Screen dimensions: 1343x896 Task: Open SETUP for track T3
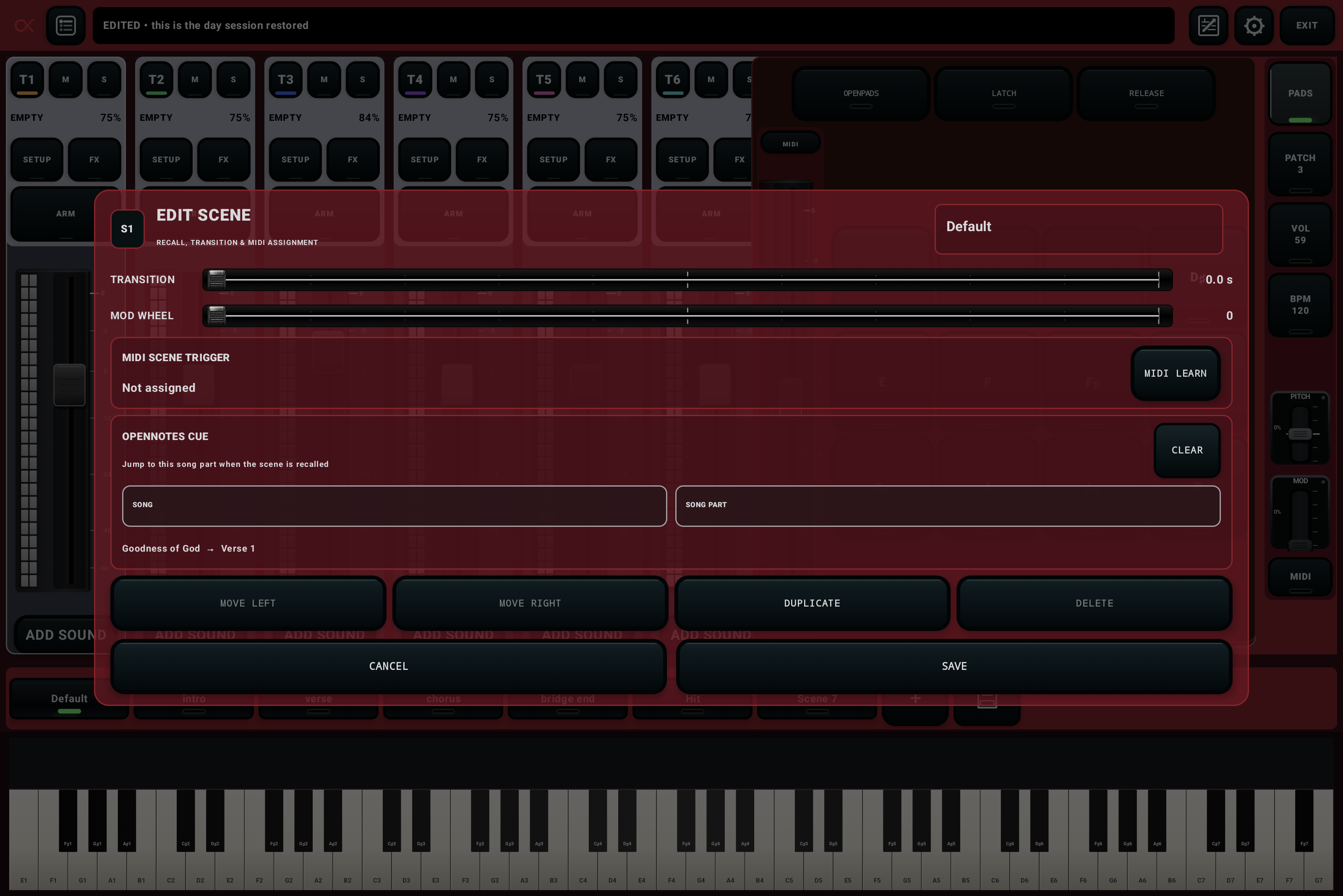coord(295,159)
